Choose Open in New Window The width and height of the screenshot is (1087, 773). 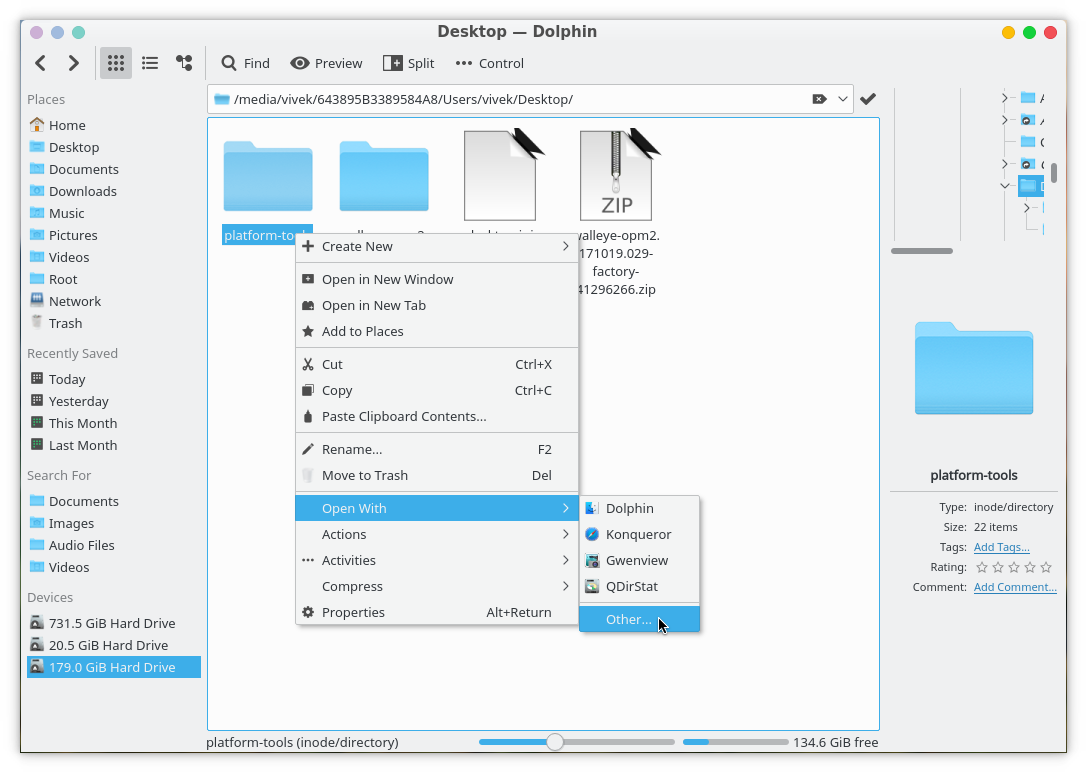tap(437, 279)
